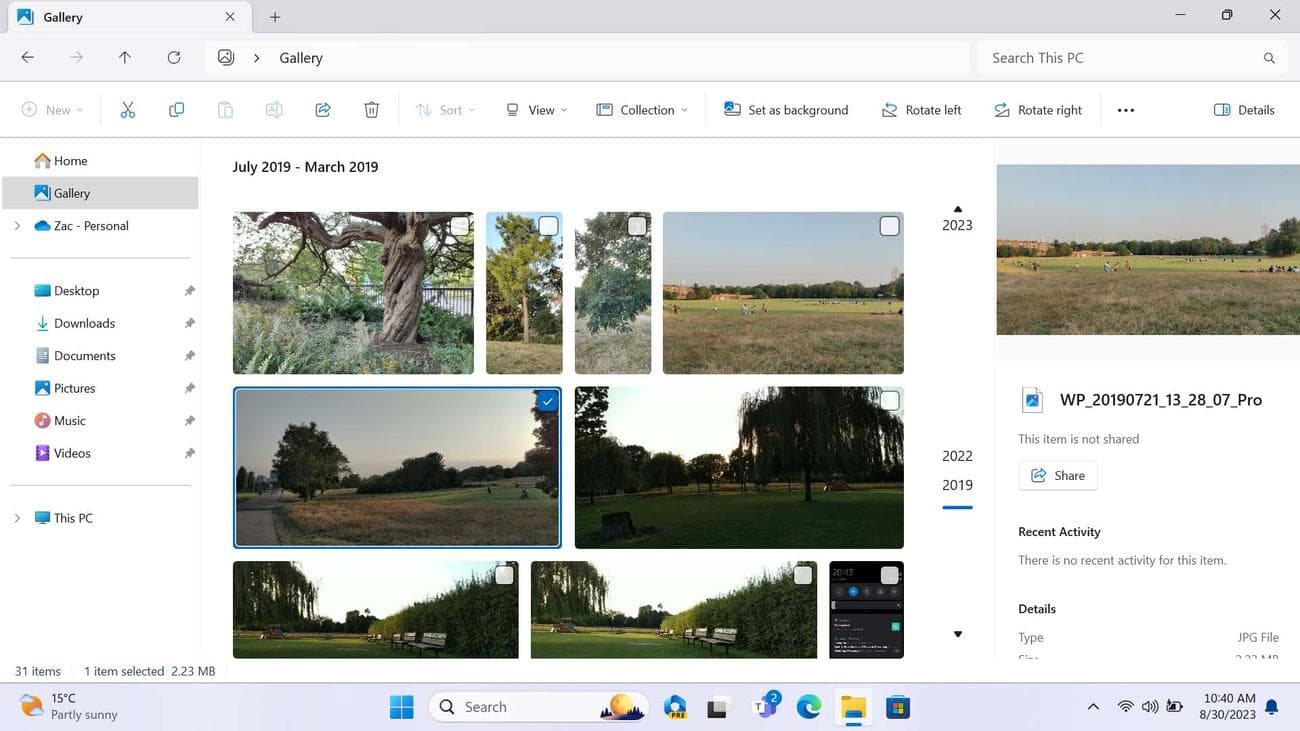Select the weeping willow photo via its checkbox
This screenshot has width=1300, height=731.
click(x=889, y=401)
